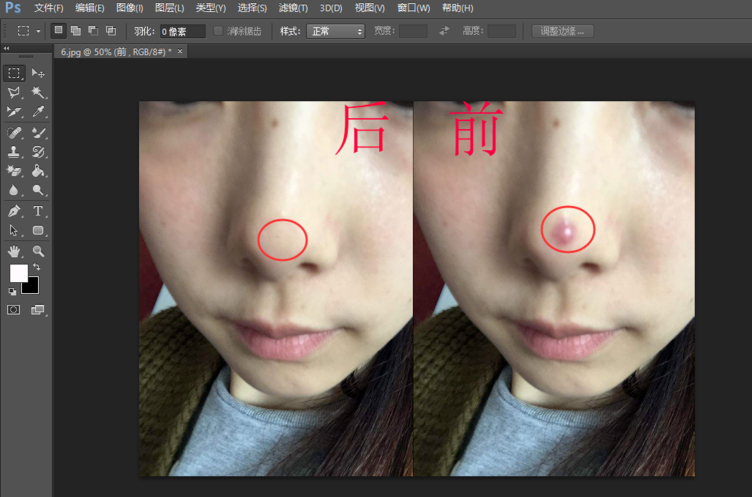This screenshot has height=497, width=752.
Task: Open the 样式 style dropdown
Action: 335,31
